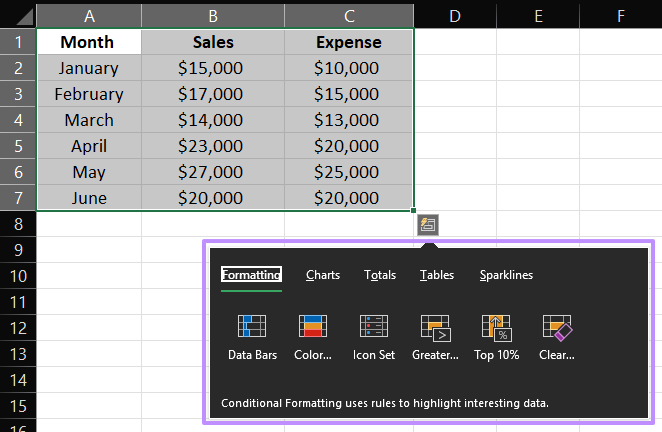Click the Select All corner button
The image size is (662, 432).
pyautogui.click(x=18, y=15)
